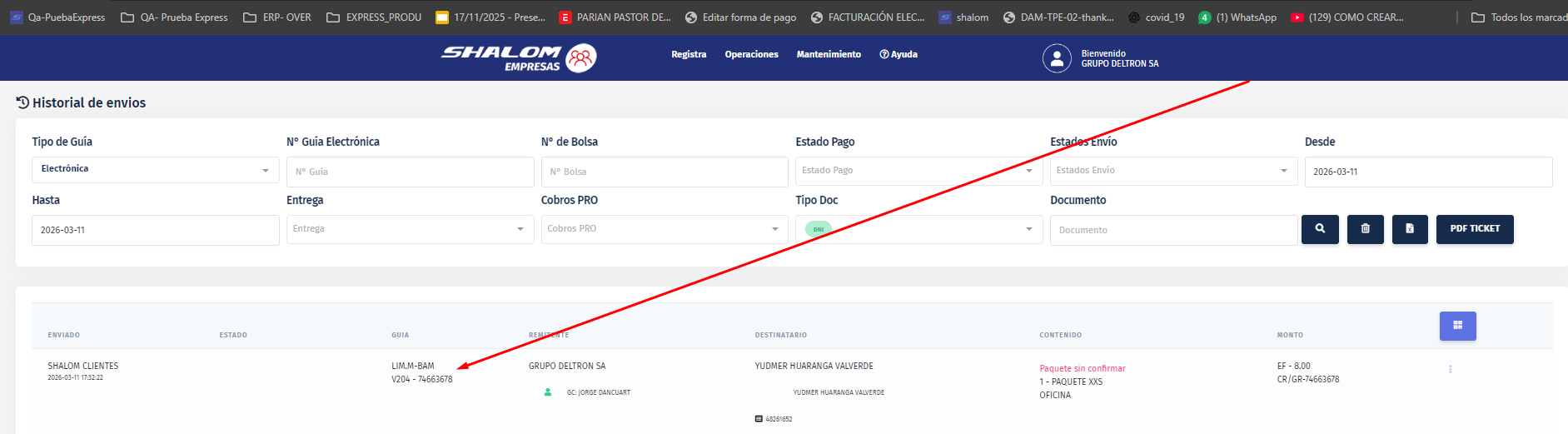Open the Entrega dropdown
This screenshot has height=434, width=1568.
(x=409, y=229)
